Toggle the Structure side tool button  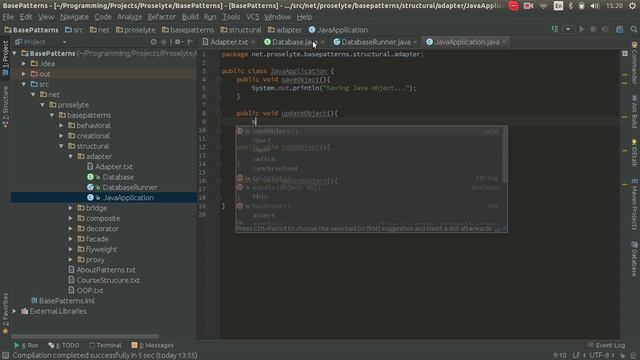5,107
